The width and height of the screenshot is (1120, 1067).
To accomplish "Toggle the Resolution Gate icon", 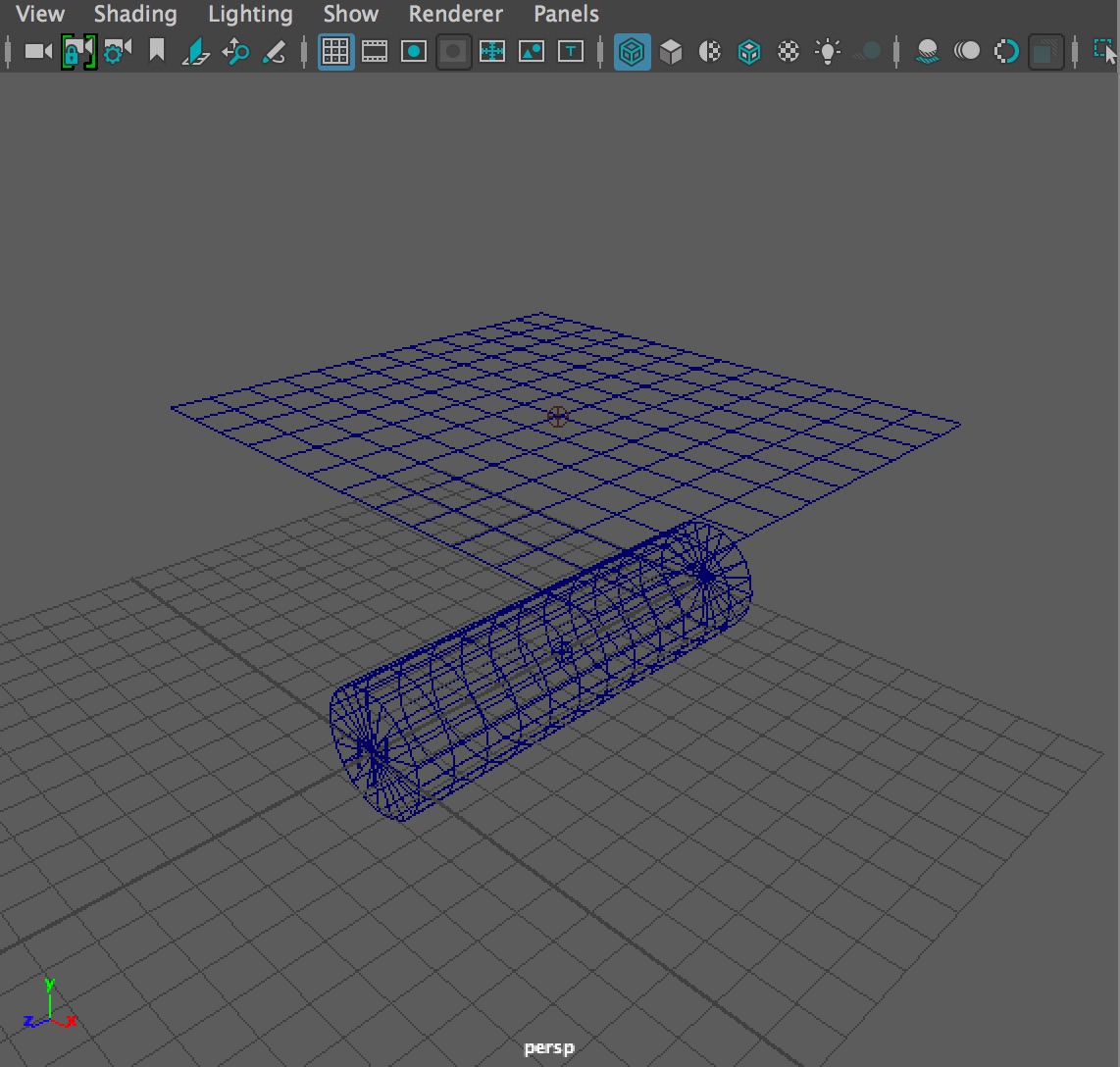I will [x=414, y=51].
